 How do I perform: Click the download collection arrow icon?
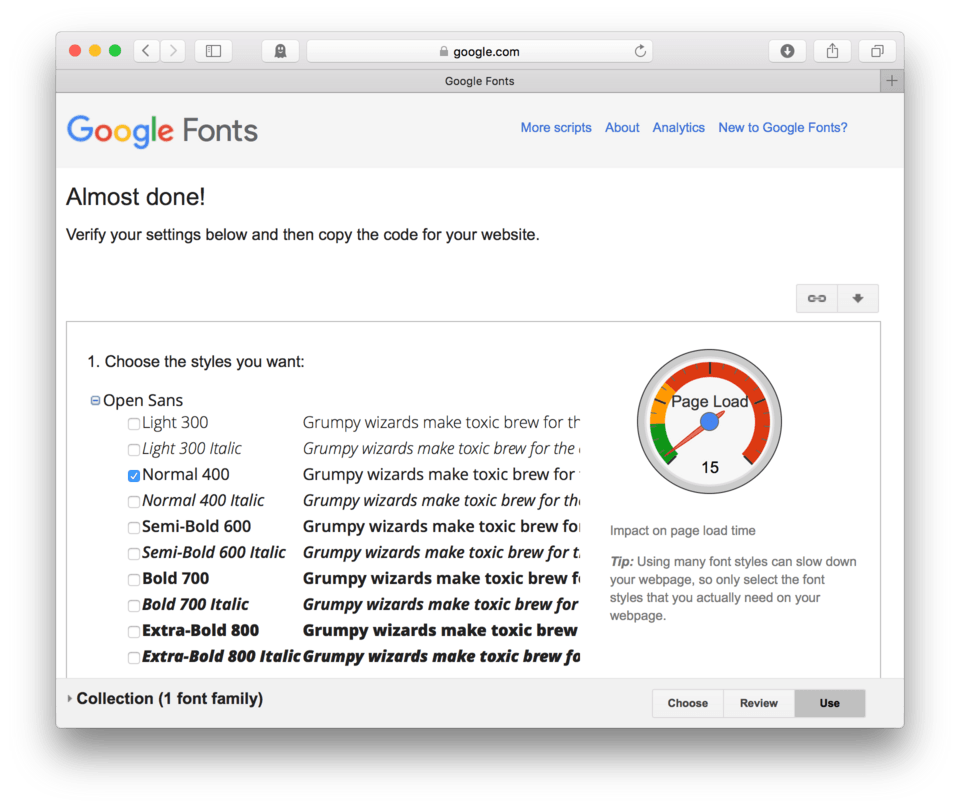click(x=858, y=299)
